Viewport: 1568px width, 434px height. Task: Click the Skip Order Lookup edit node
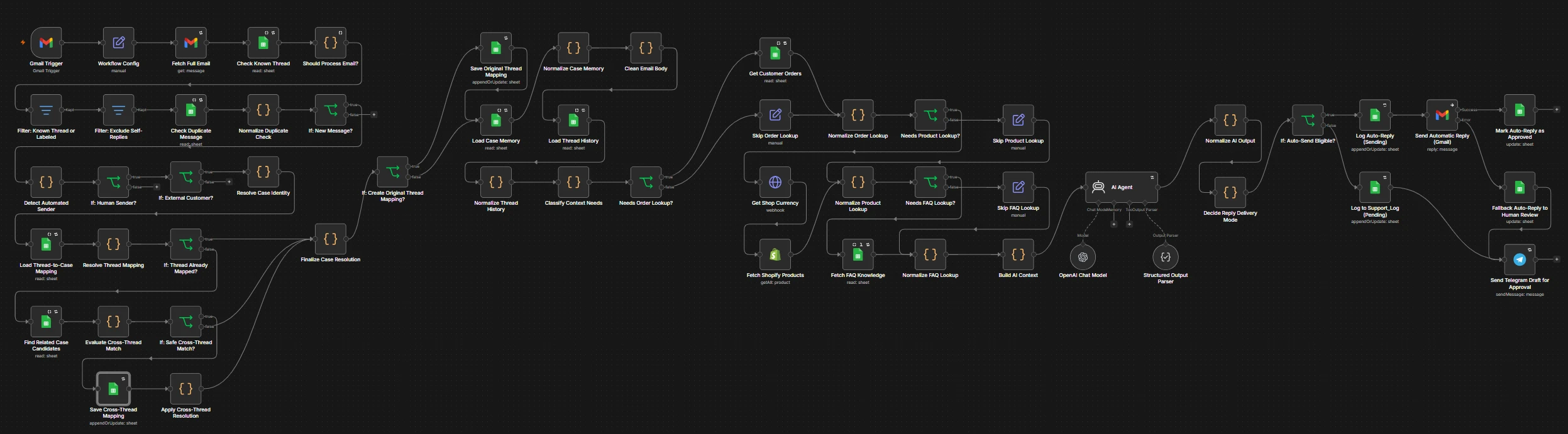775,115
